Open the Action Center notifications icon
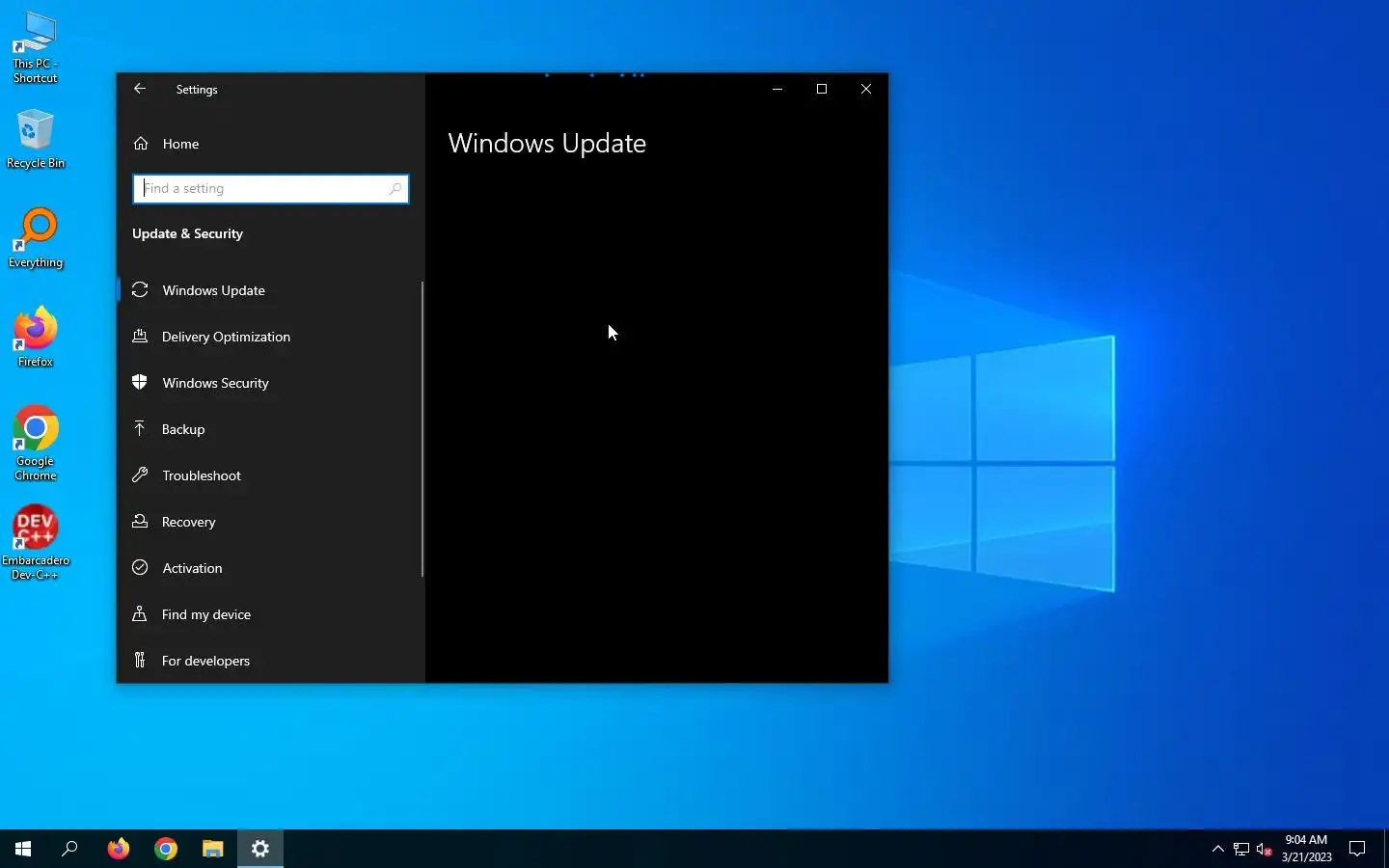The image size is (1389, 868). coord(1357,849)
